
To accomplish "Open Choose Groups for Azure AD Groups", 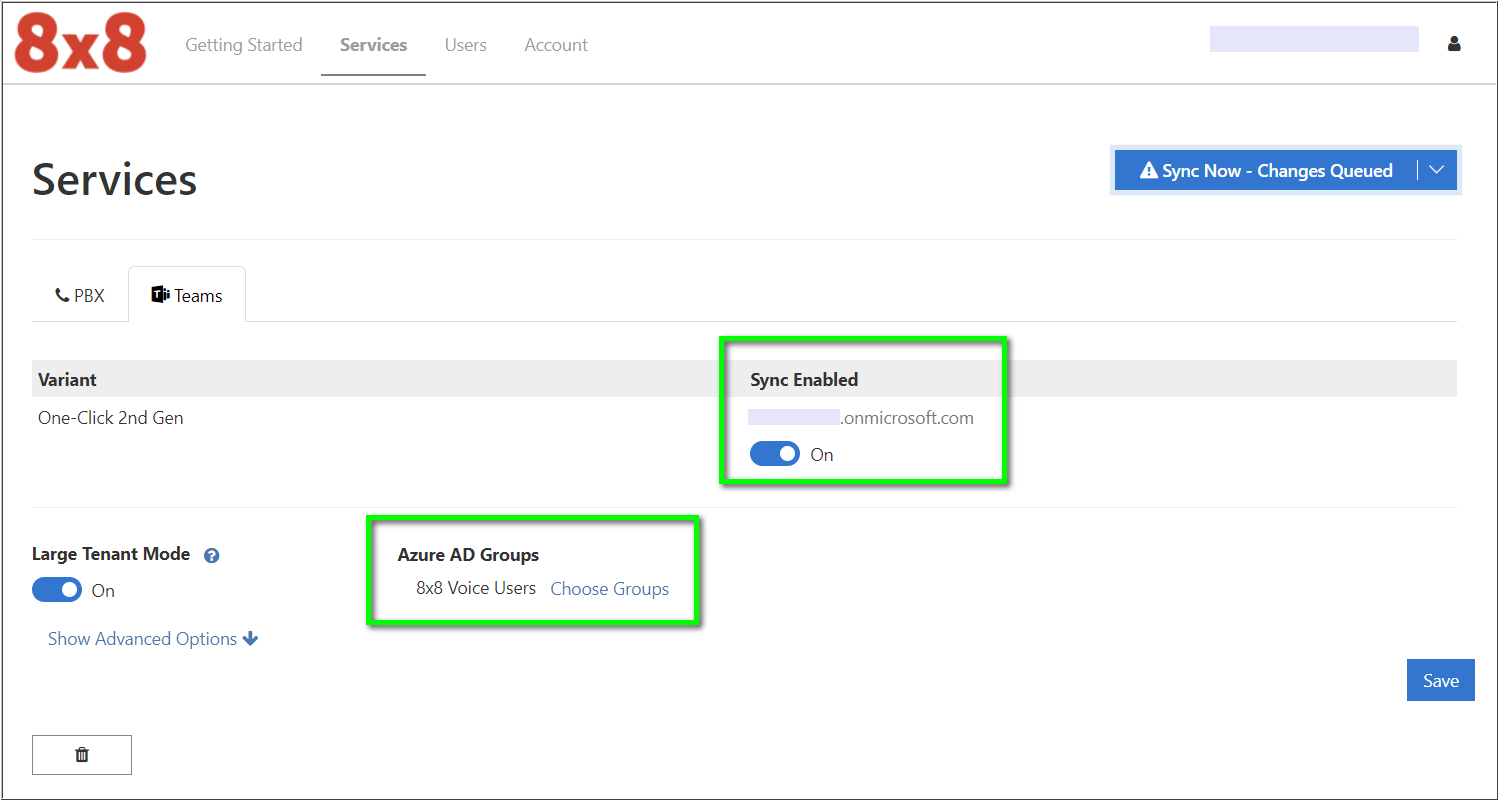I will pyautogui.click(x=610, y=588).
